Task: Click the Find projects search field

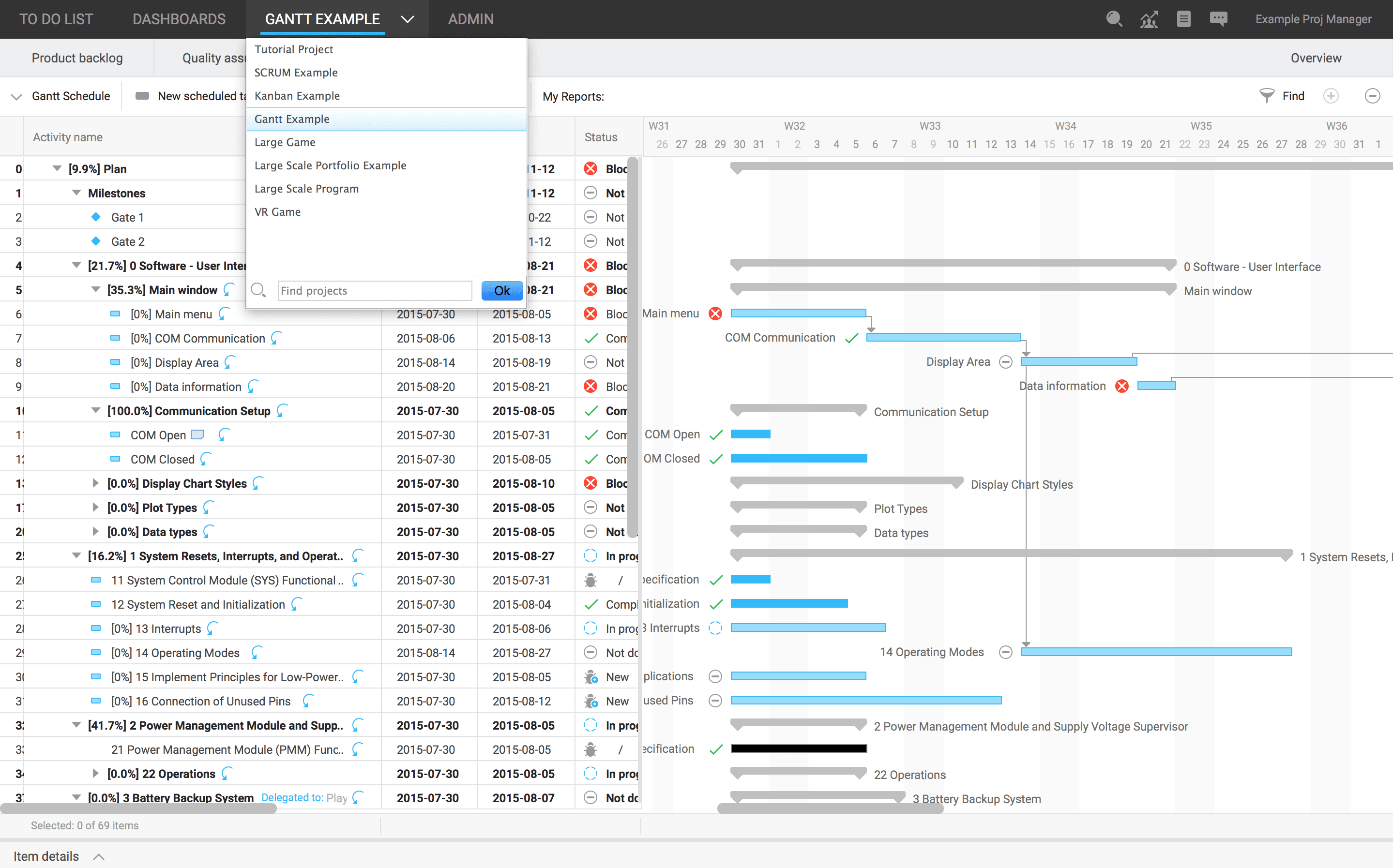Action: [374, 290]
